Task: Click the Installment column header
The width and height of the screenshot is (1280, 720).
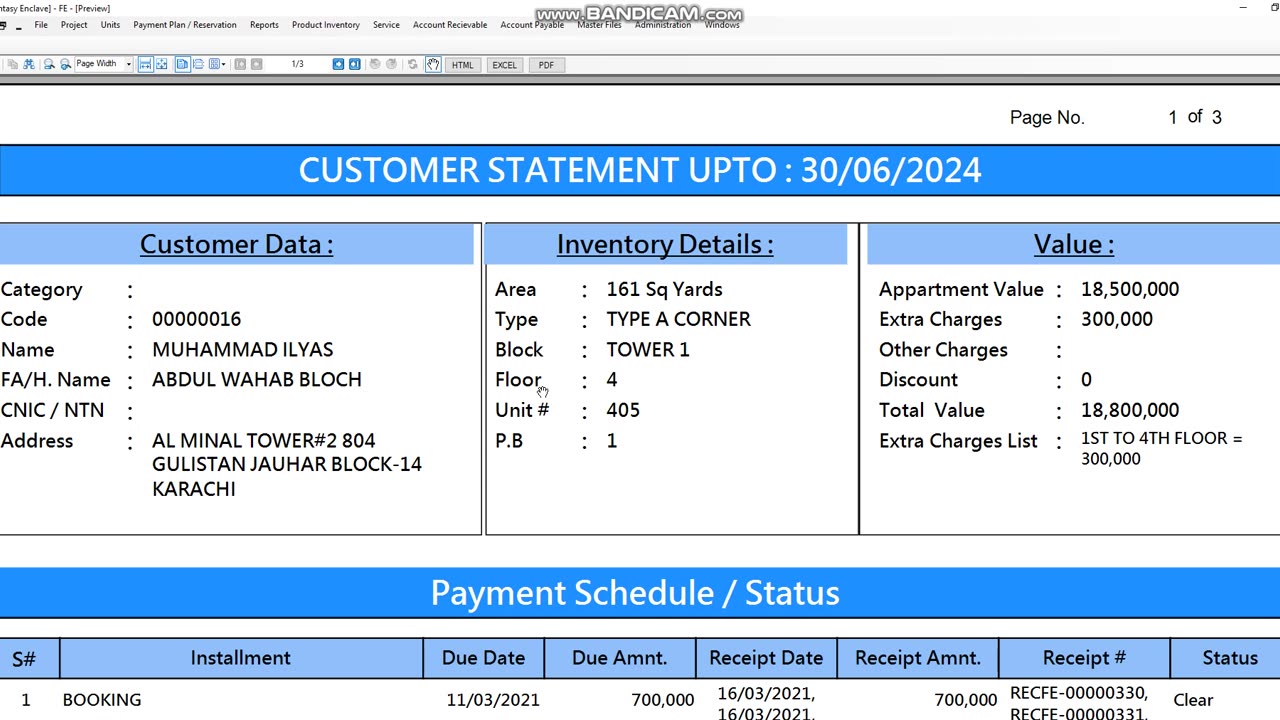Action: pos(241,658)
